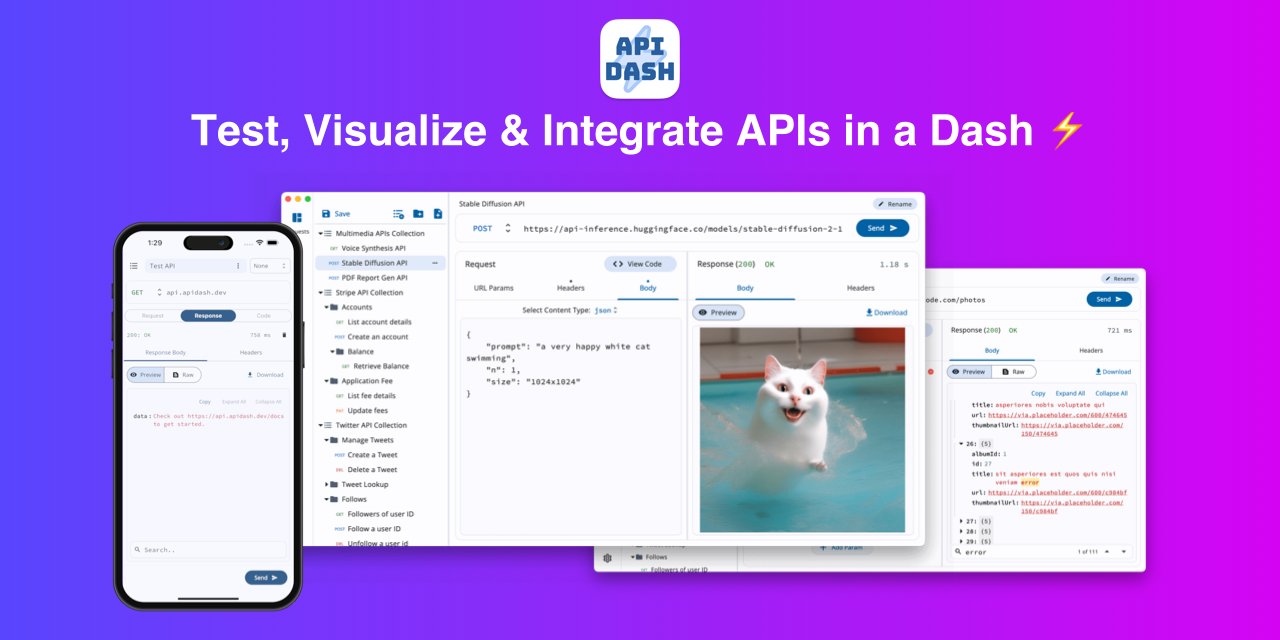Image resolution: width=1280 pixels, height=640 pixels.
Task: Click the Expand All link in the response body
Action: 1071,393
